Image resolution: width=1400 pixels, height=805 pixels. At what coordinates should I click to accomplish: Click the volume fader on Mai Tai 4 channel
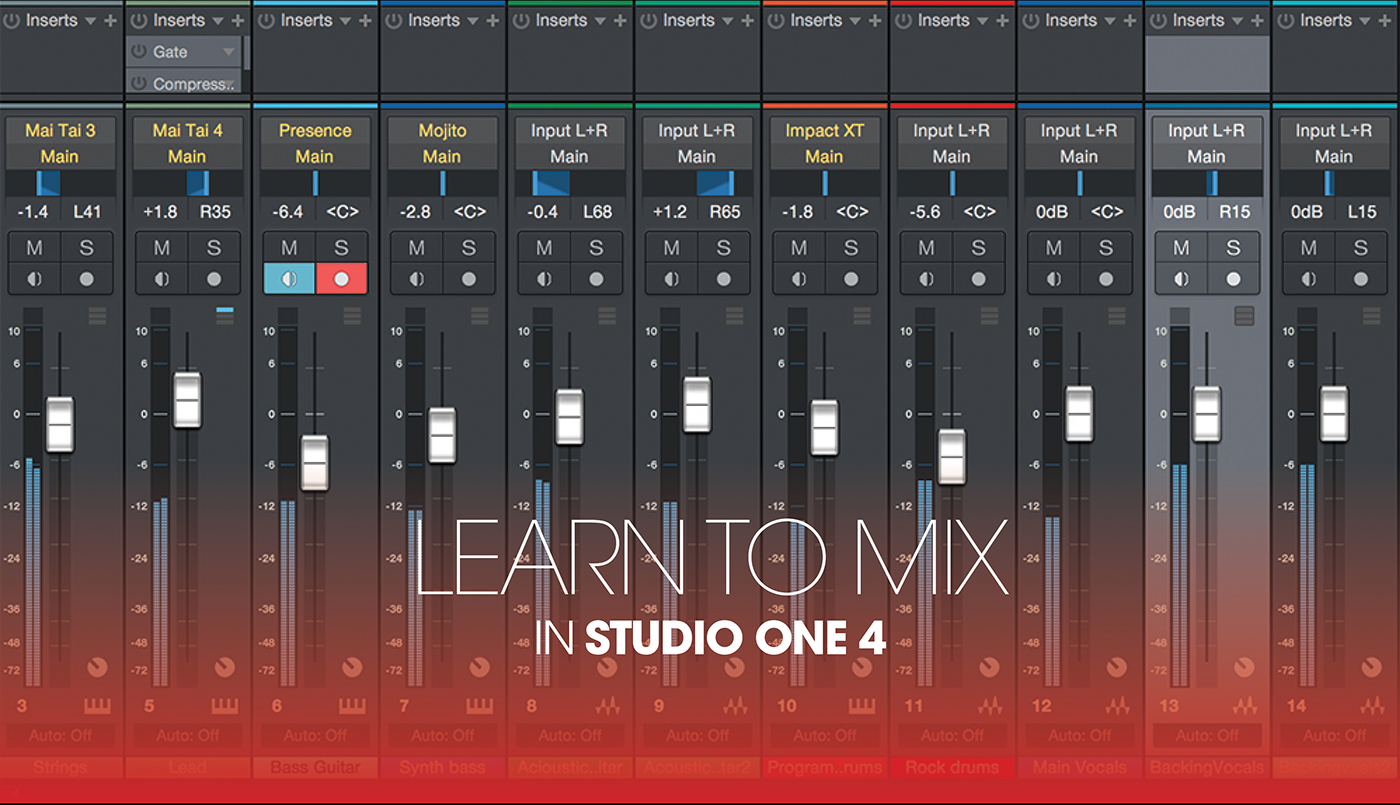tap(187, 400)
